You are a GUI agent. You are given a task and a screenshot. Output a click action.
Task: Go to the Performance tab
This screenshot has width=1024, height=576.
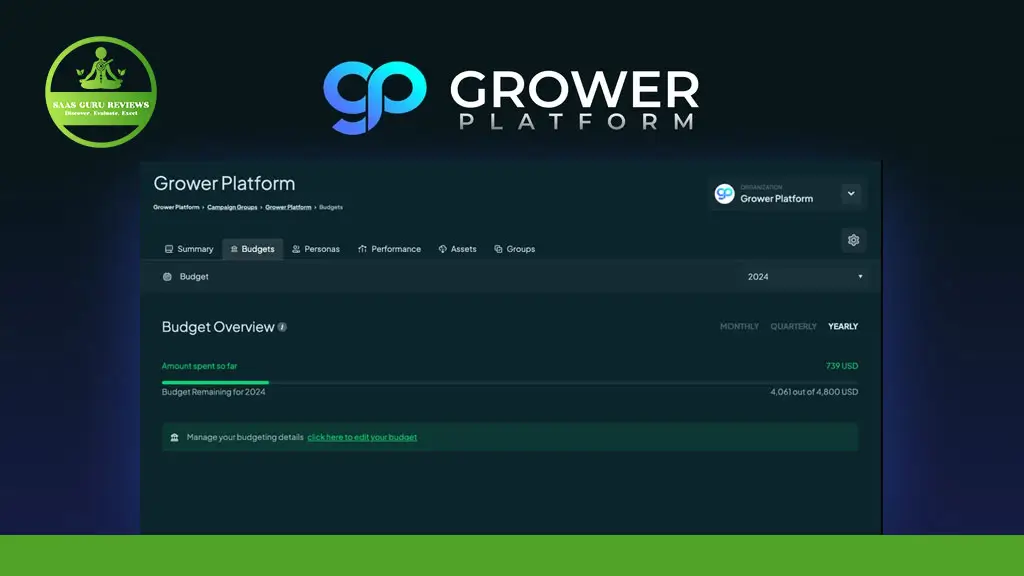[x=389, y=249]
